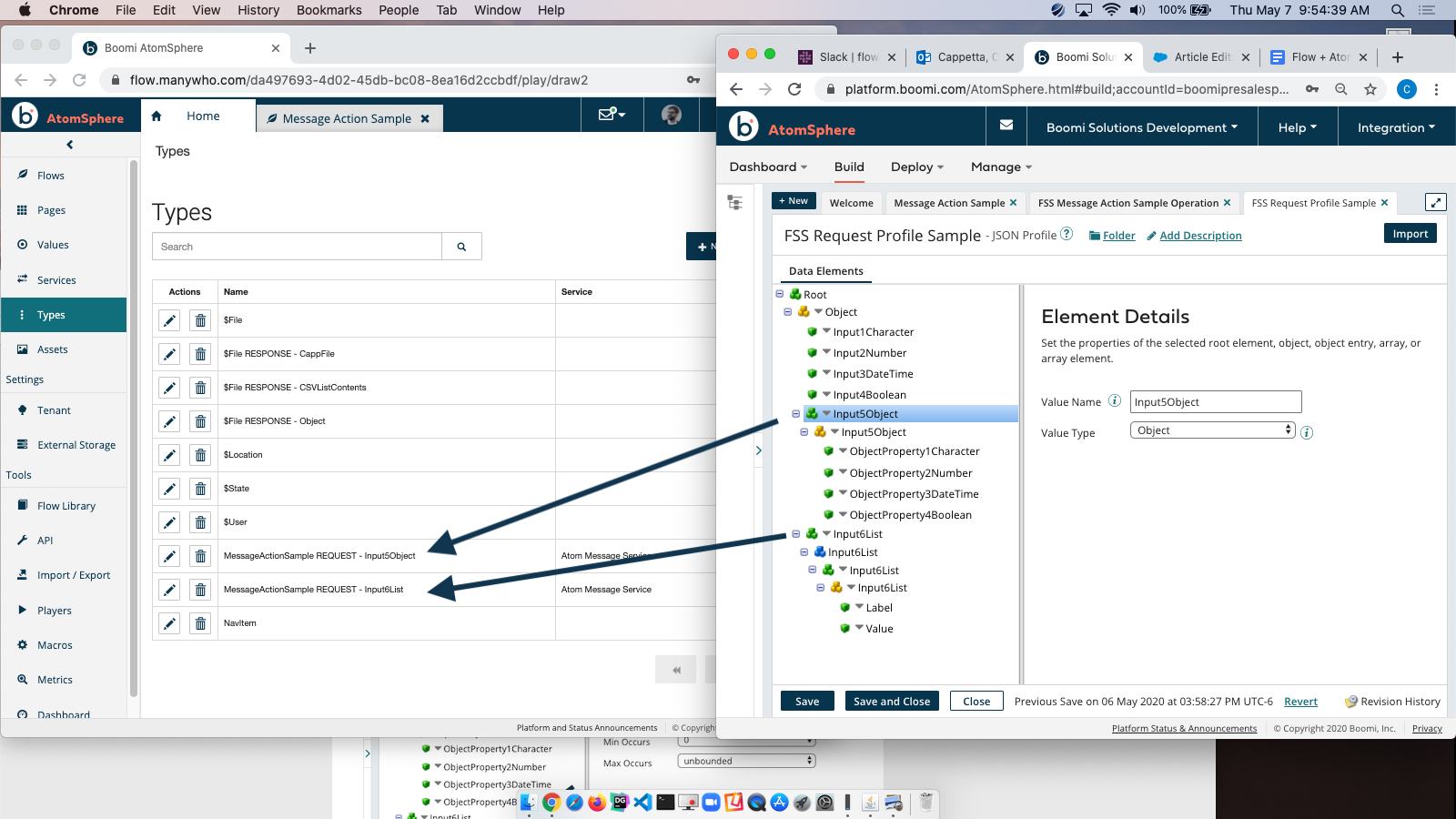Screen dimensions: 1456x819
Task: Switch to the Build tab
Action: (849, 167)
